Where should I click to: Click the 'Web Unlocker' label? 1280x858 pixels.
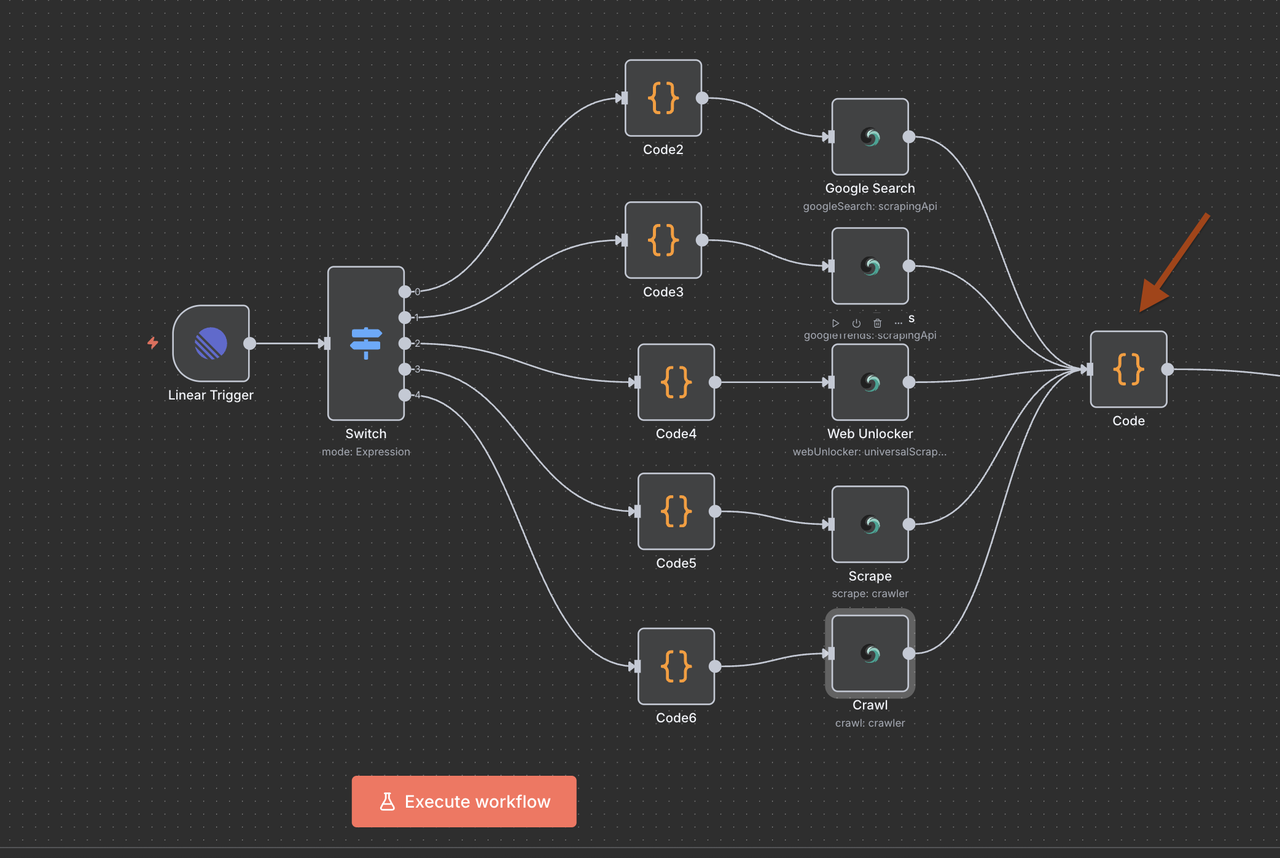870,434
